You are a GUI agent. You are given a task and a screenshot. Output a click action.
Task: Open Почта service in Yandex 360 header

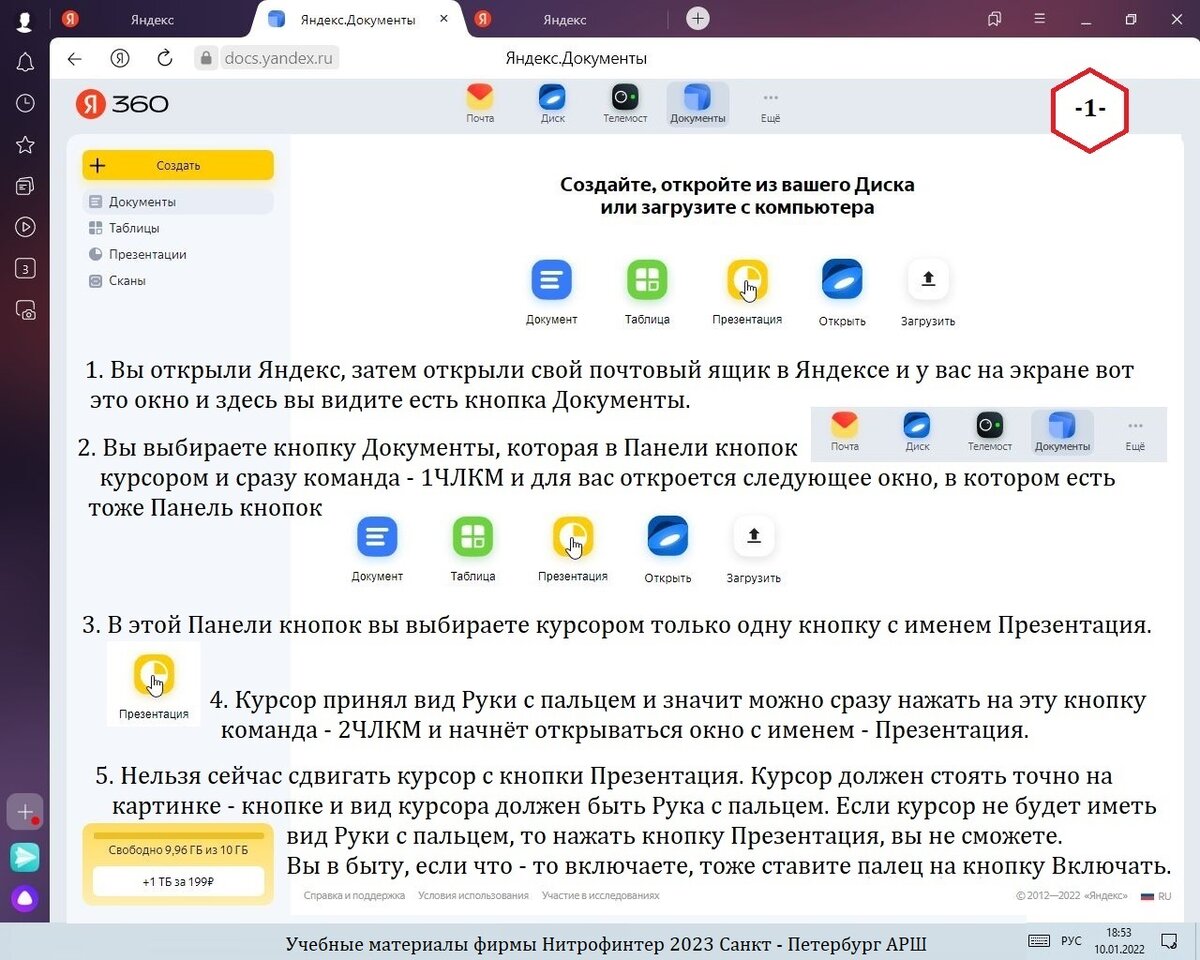[480, 104]
